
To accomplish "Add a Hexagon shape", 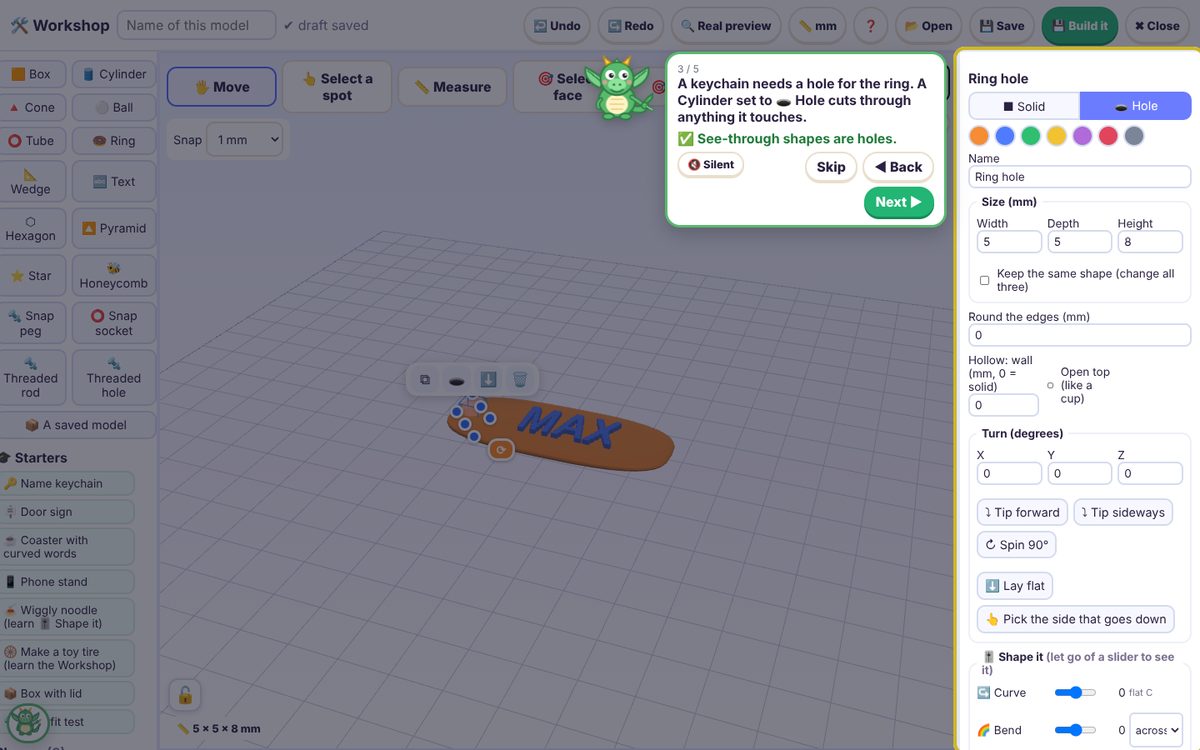I will click(x=33, y=228).
